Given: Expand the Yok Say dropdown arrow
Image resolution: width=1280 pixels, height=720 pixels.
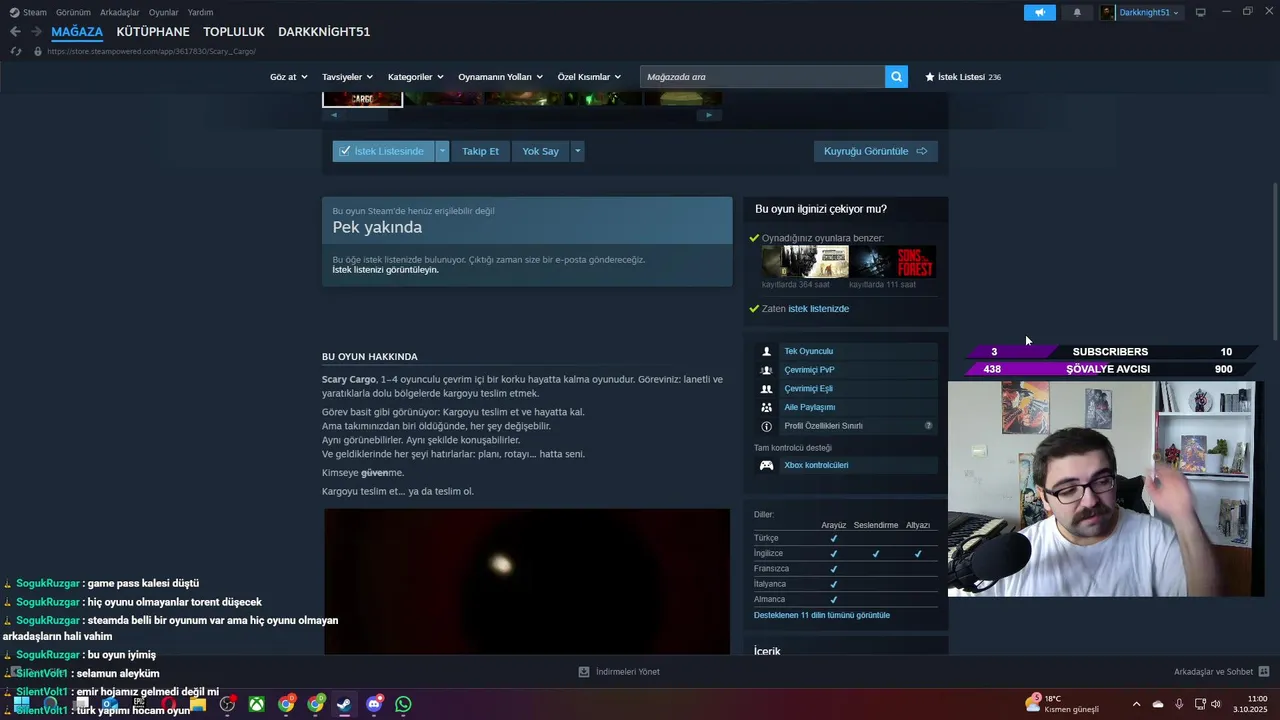Looking at the screenshot, I should (x=577, y=151).
